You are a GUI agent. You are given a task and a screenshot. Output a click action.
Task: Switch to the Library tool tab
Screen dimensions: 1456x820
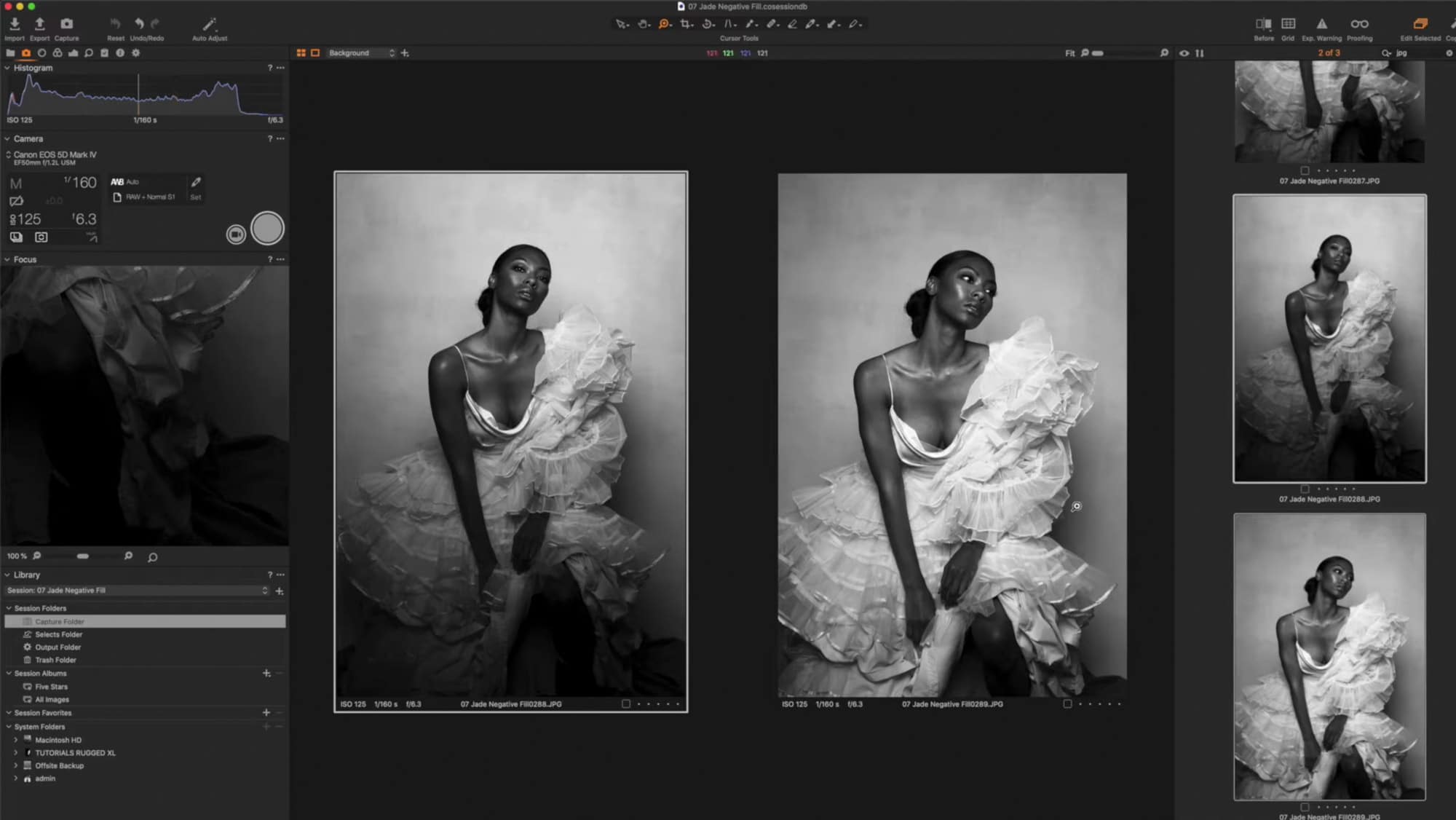10,53
